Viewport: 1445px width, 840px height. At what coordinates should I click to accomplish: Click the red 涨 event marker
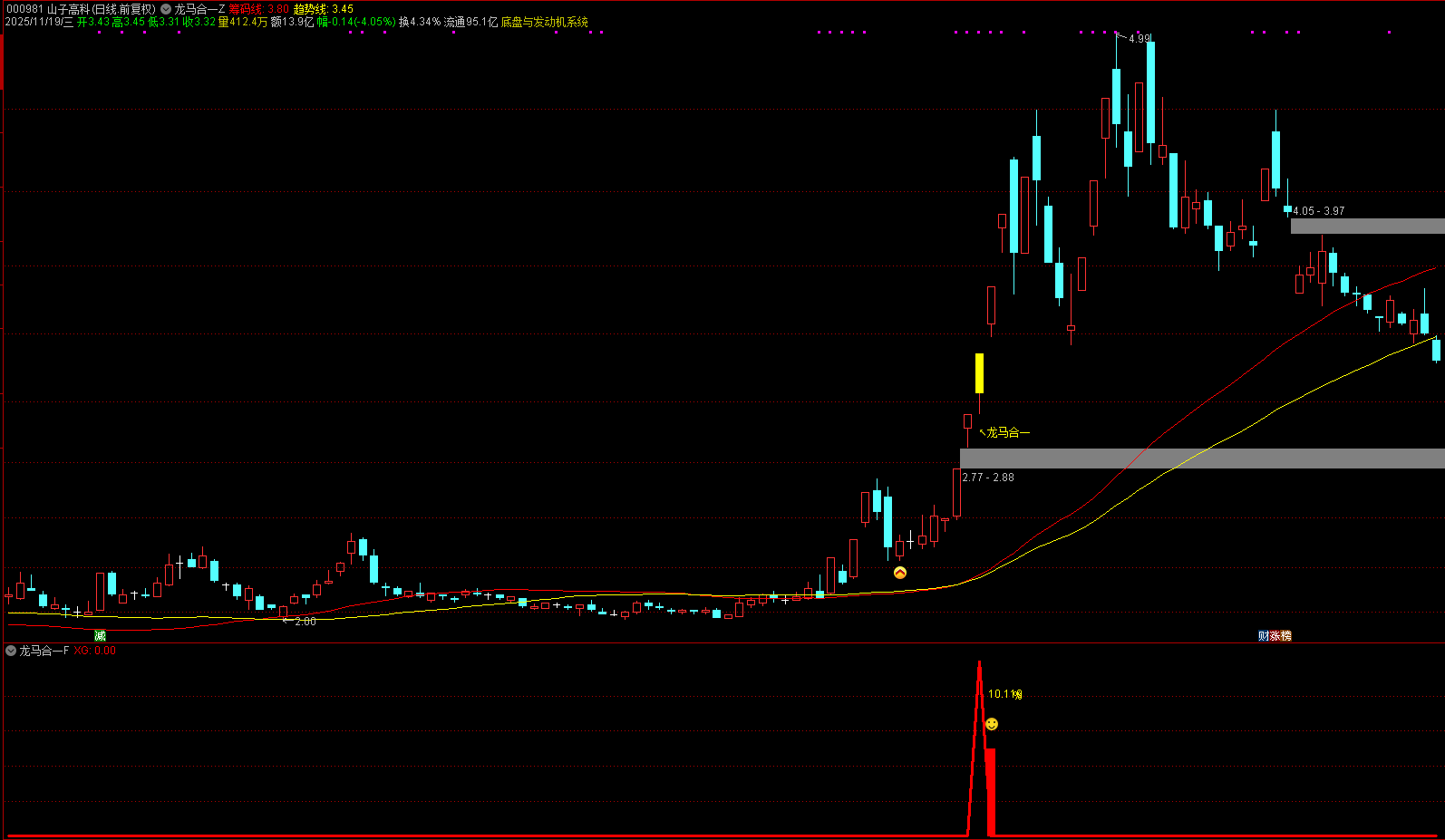tap(1275, 636)
